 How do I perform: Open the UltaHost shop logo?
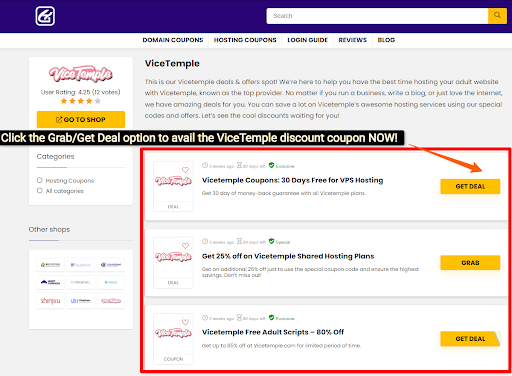[x=81, y=301]
